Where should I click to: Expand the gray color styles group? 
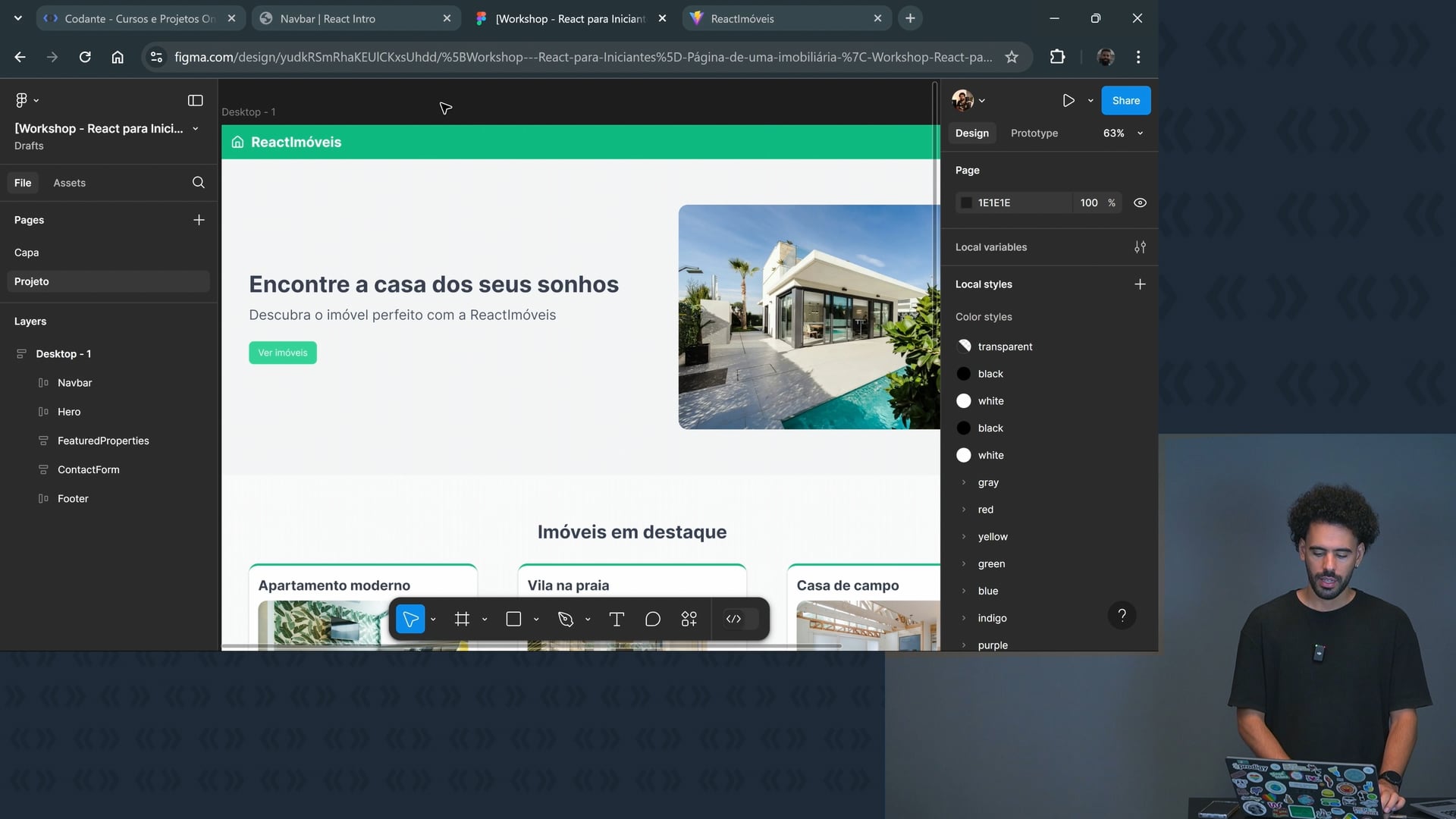click(964, 482)
